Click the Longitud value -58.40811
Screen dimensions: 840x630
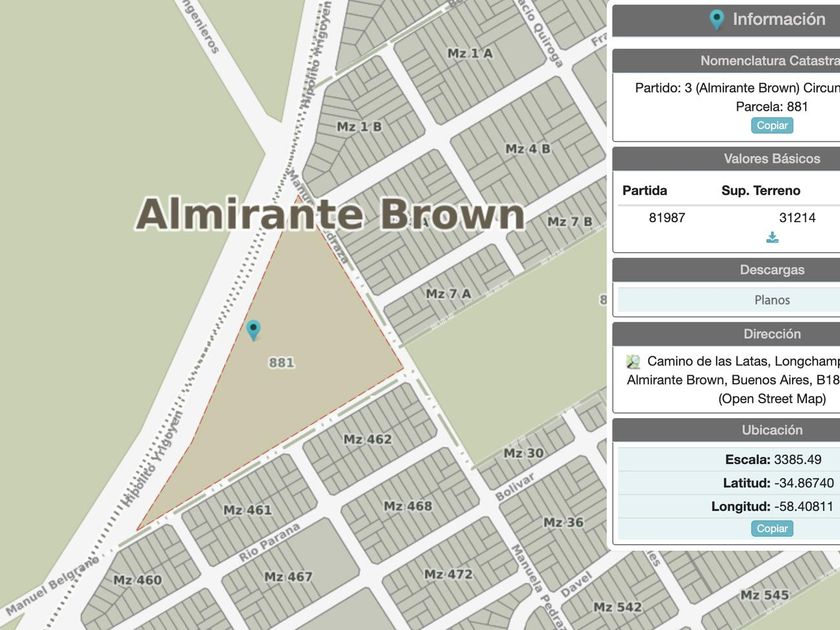804,506
